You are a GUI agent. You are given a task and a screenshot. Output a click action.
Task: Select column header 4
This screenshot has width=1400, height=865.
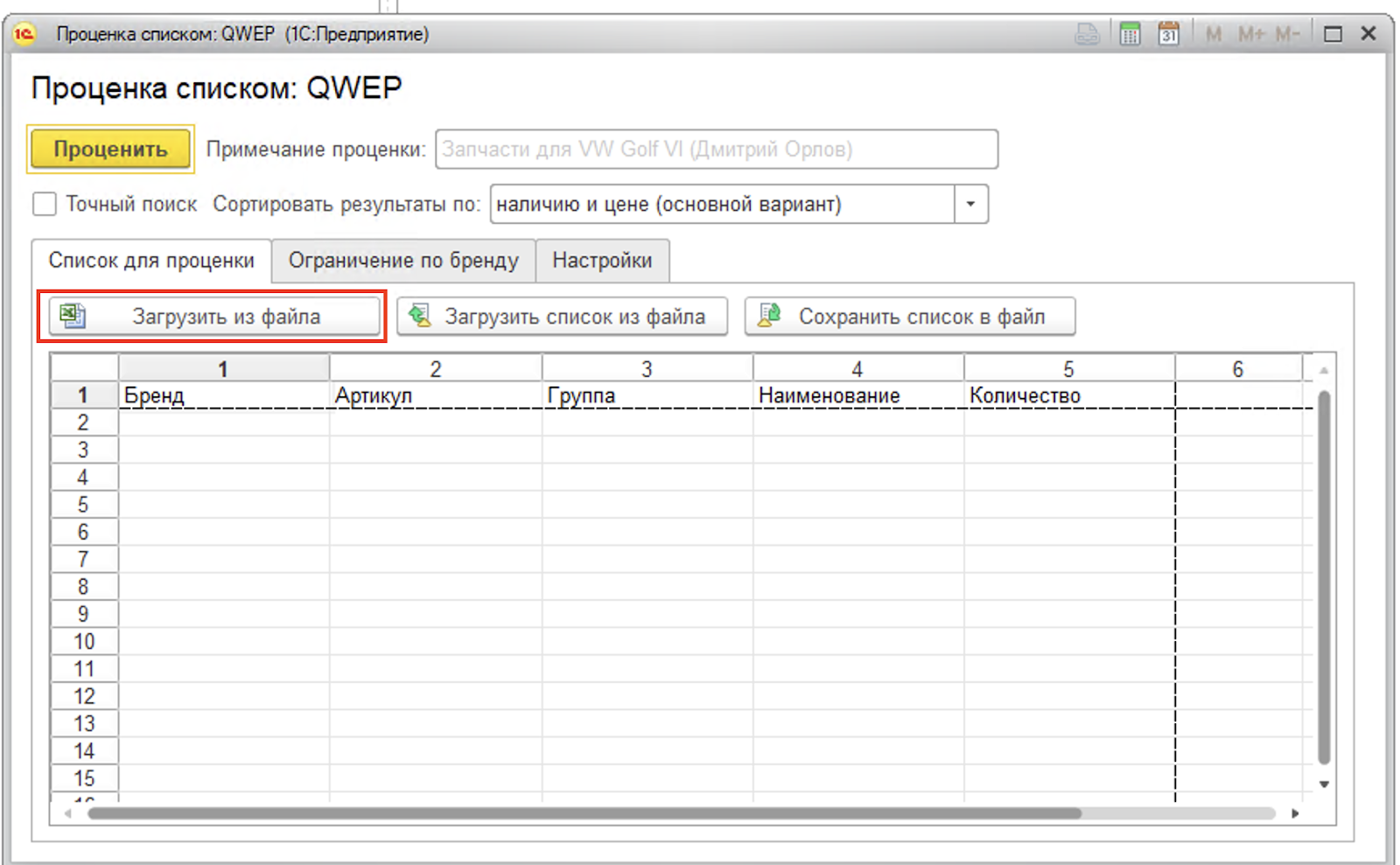[857, 369]
